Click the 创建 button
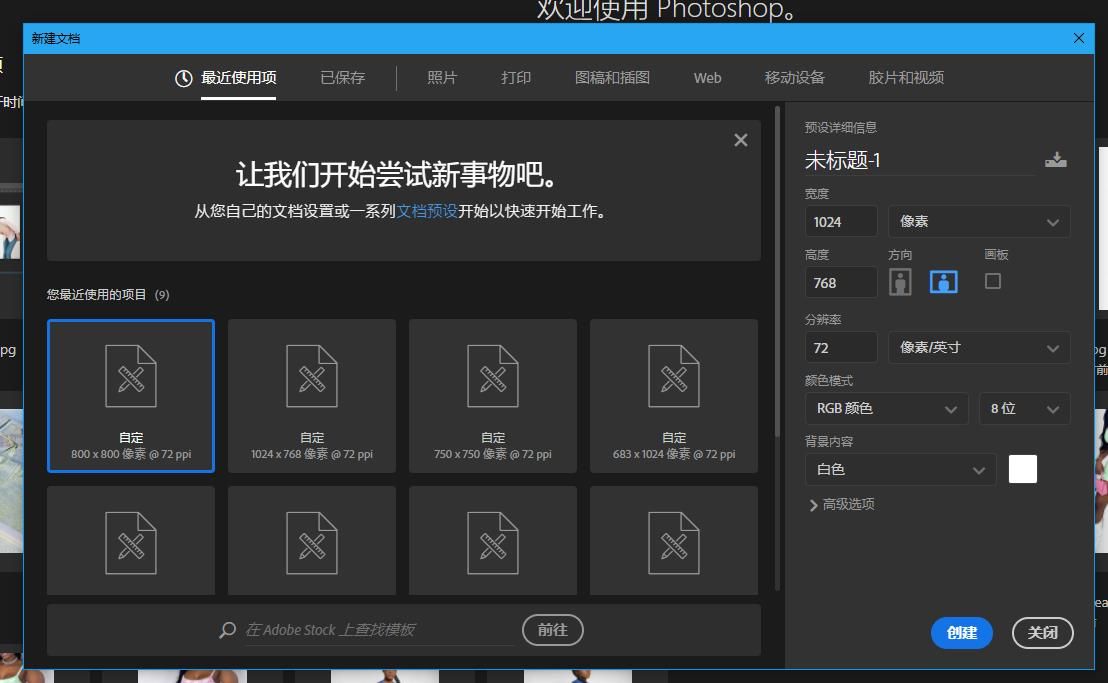Image resolution: width=1108 pixels, height=683 pixels. (960, 633)
